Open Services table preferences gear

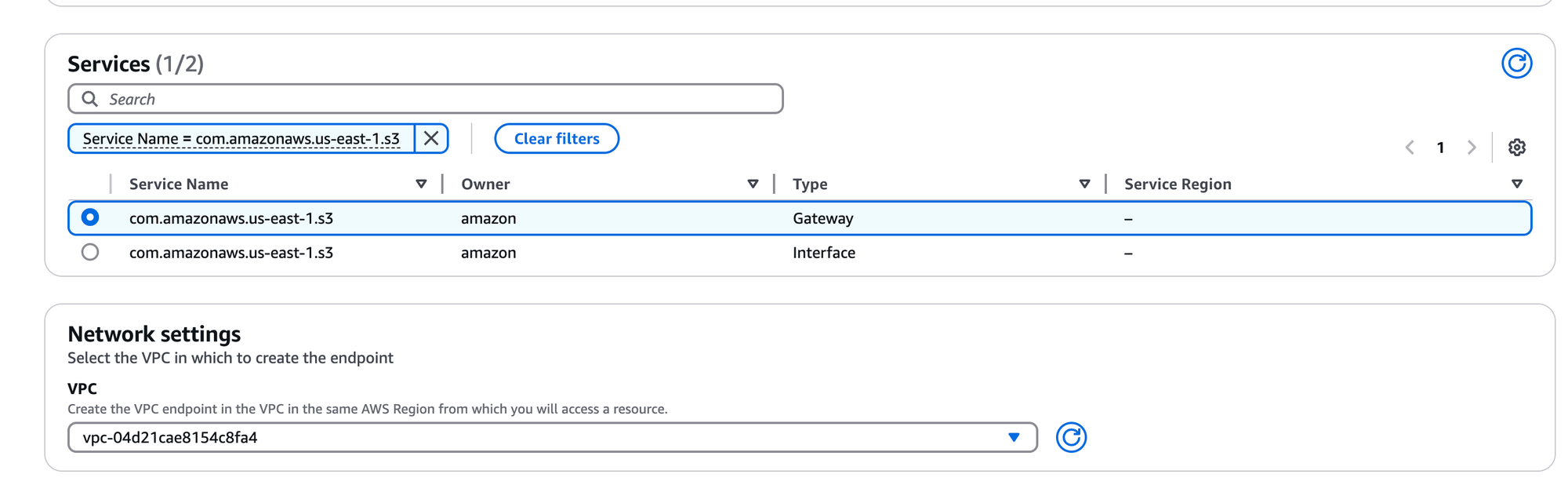click(x=1516, y=148)
